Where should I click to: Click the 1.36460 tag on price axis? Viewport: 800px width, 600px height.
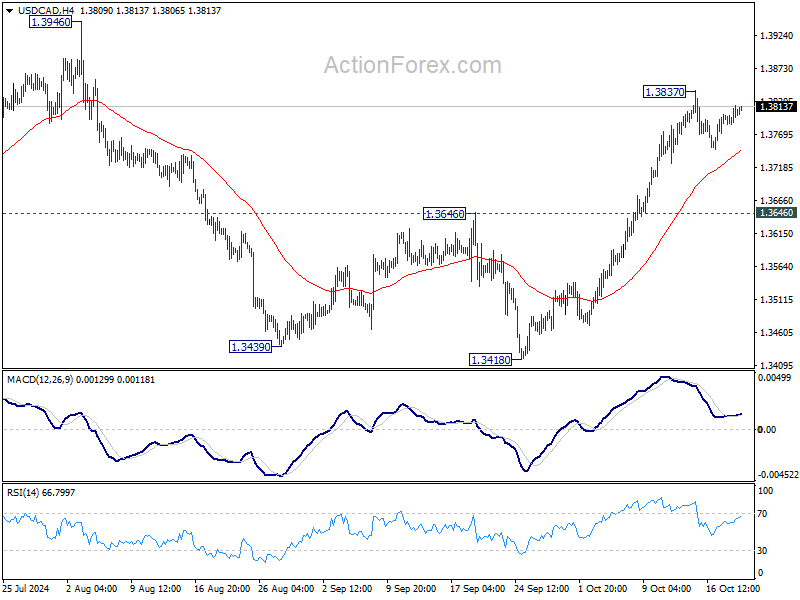click(776, 213)
